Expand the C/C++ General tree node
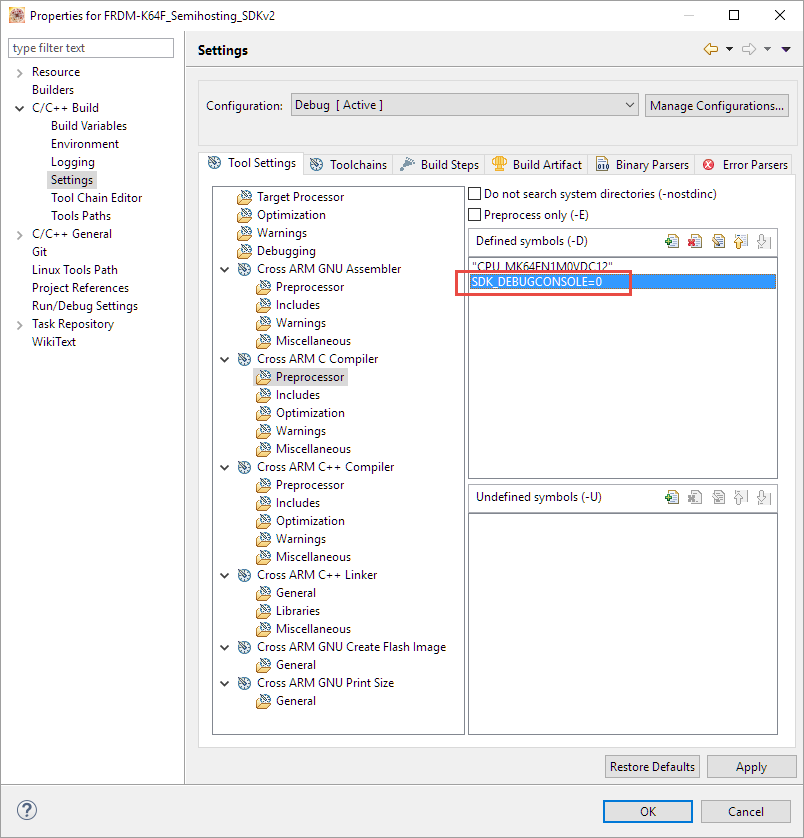The height and width of the screenshot is (838, 804). click(x=20, y=234)
